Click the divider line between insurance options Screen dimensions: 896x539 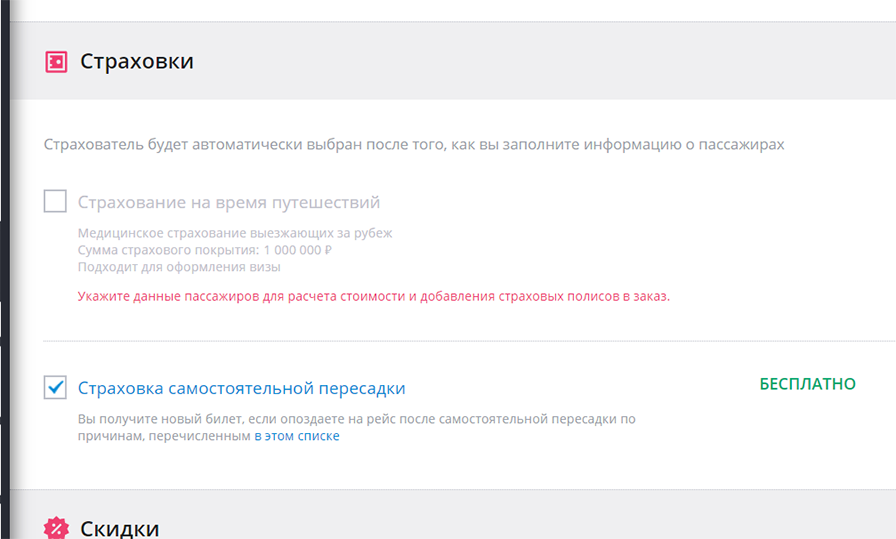469,341
